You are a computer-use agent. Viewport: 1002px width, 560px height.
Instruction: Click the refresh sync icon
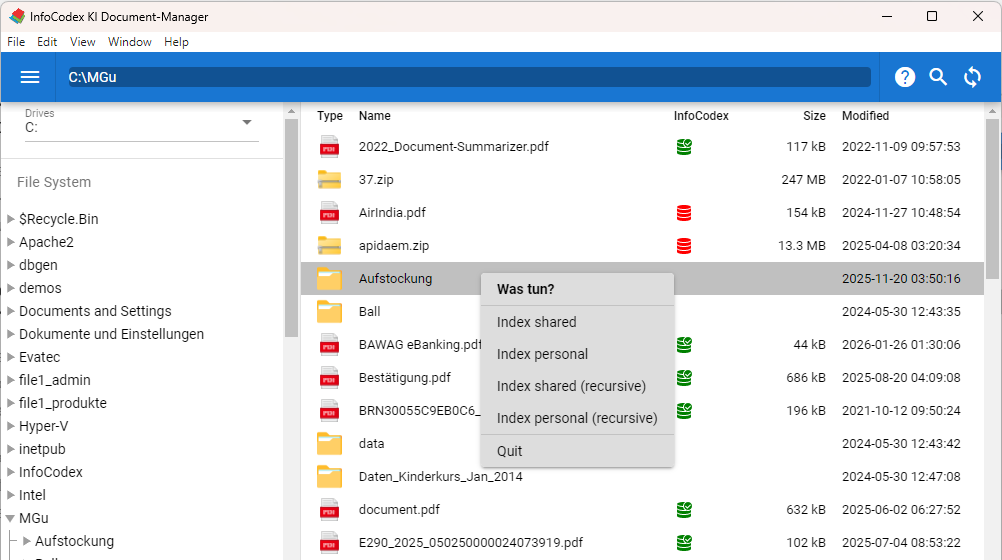click(972, 77)
